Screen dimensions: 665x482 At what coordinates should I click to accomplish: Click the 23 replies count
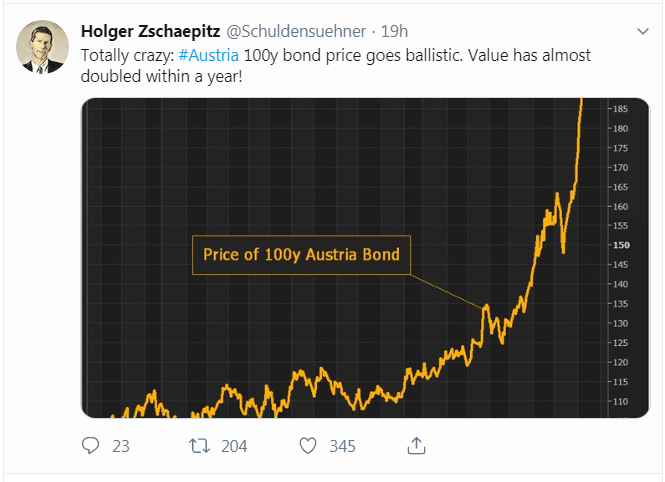[x=121, y=446]
